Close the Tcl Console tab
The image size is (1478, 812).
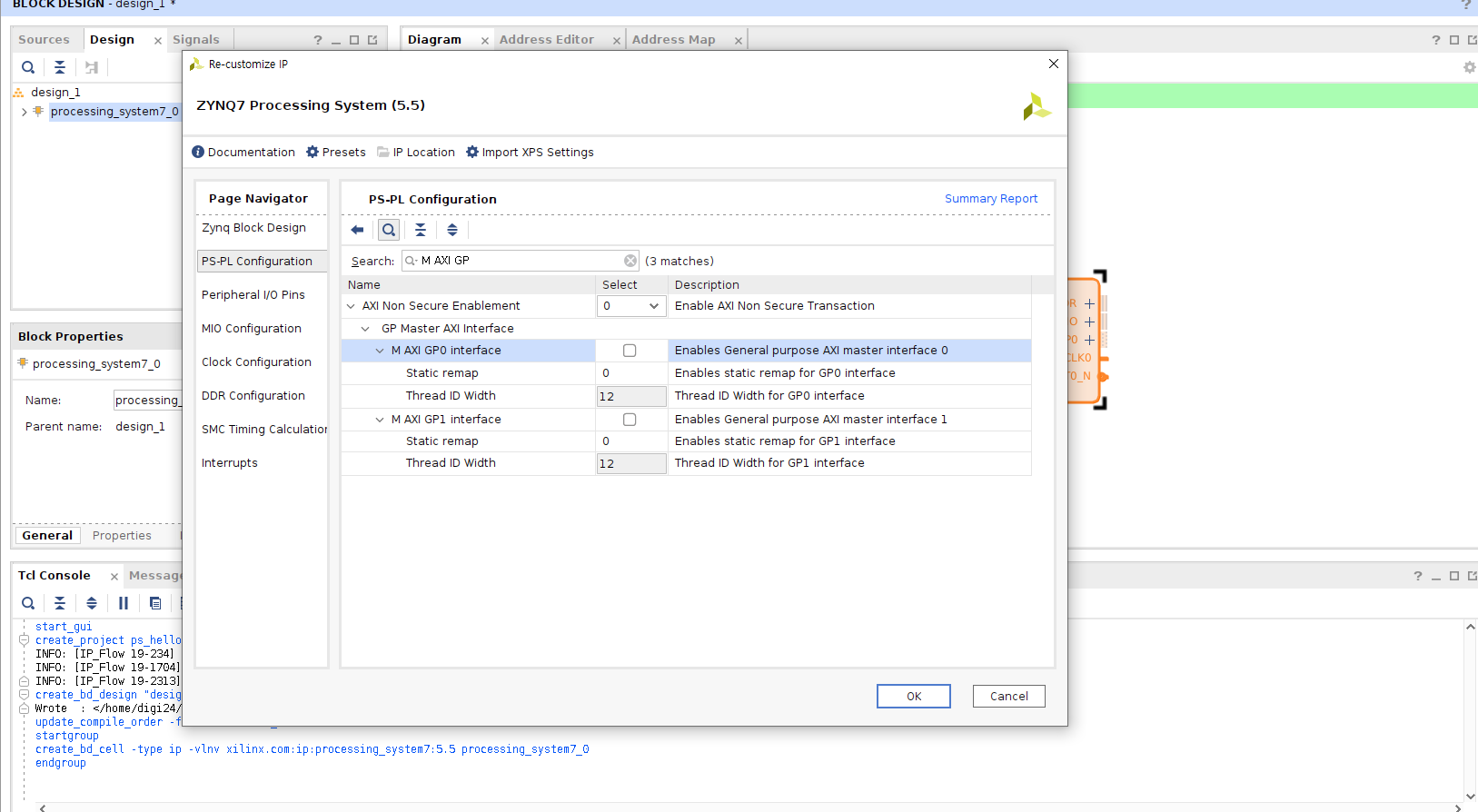[x=114, y=577]
